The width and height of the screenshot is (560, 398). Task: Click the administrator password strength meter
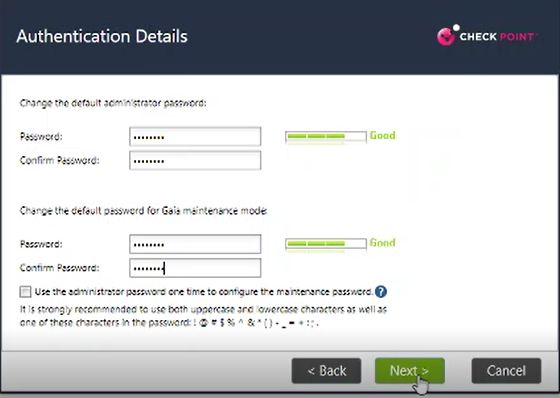[326, 136]
